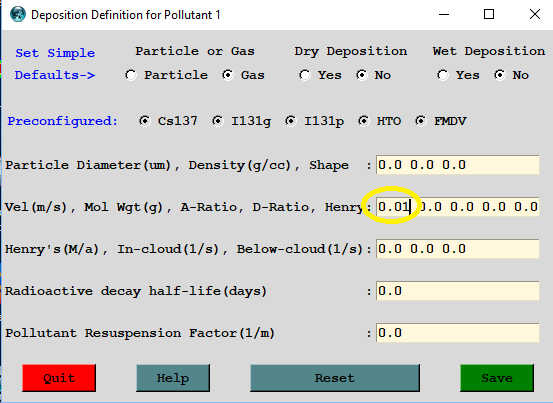Click the Particle Diameter, Density, Shape field
This screenshot has width=553, height=403.
coord(457,165)
